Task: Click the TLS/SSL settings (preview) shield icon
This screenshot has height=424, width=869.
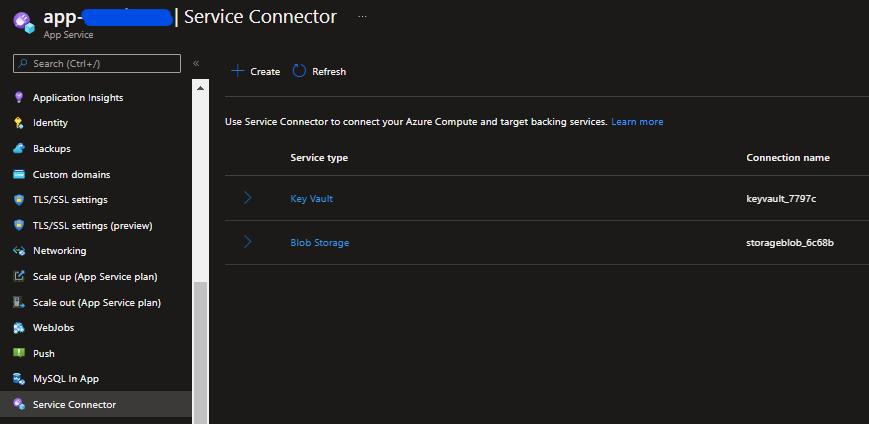Action: coord(19,226)
